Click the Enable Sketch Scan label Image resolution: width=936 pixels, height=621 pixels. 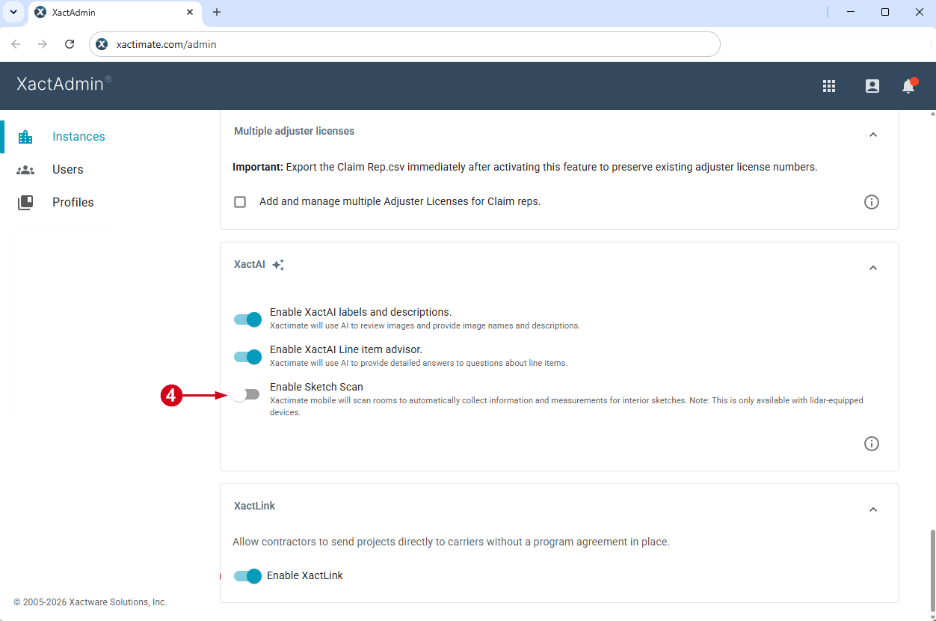pos(316,387)
